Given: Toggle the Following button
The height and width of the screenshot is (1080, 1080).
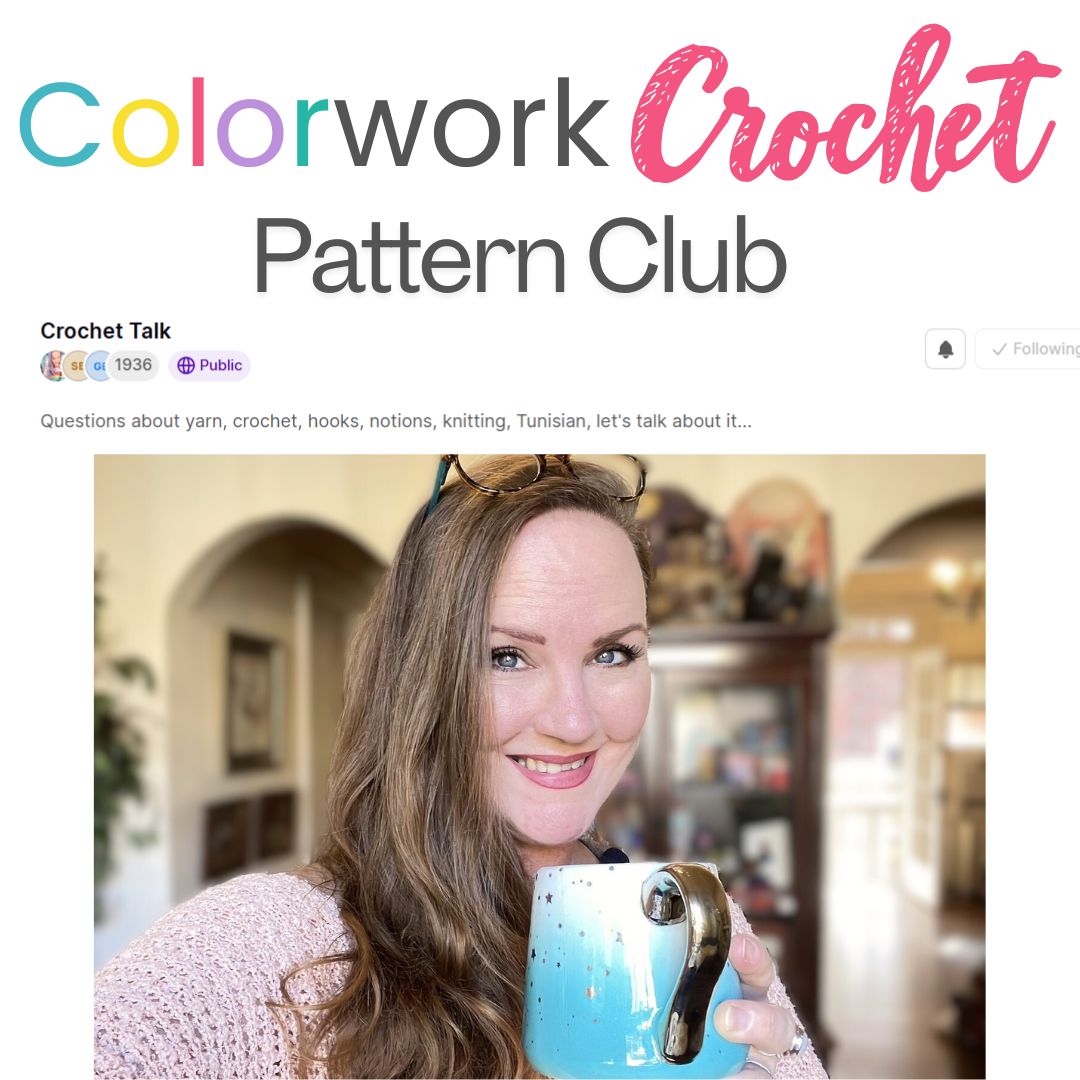Looking at the screenshot, I should pyautogui.click(x=1028, y=349).
